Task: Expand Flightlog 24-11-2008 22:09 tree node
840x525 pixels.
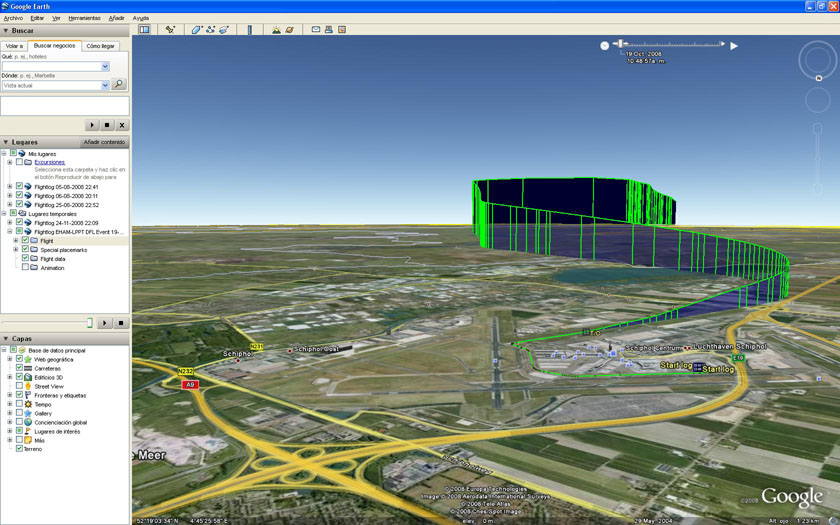Action: coord(10,222)
